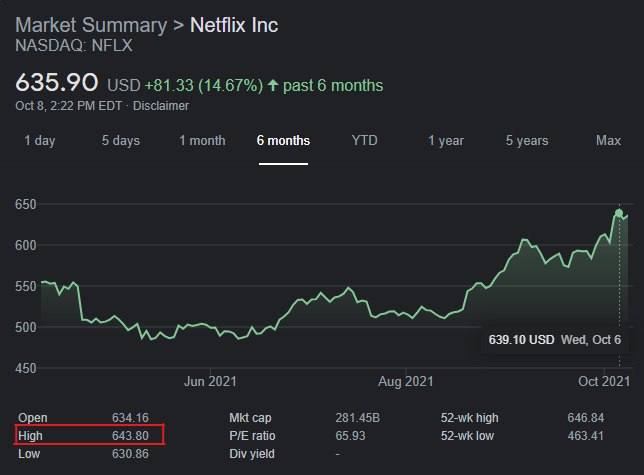Click the Aug 2021 axis label
The height and width of the screenshot is (475, 644).
pos(406,382)
